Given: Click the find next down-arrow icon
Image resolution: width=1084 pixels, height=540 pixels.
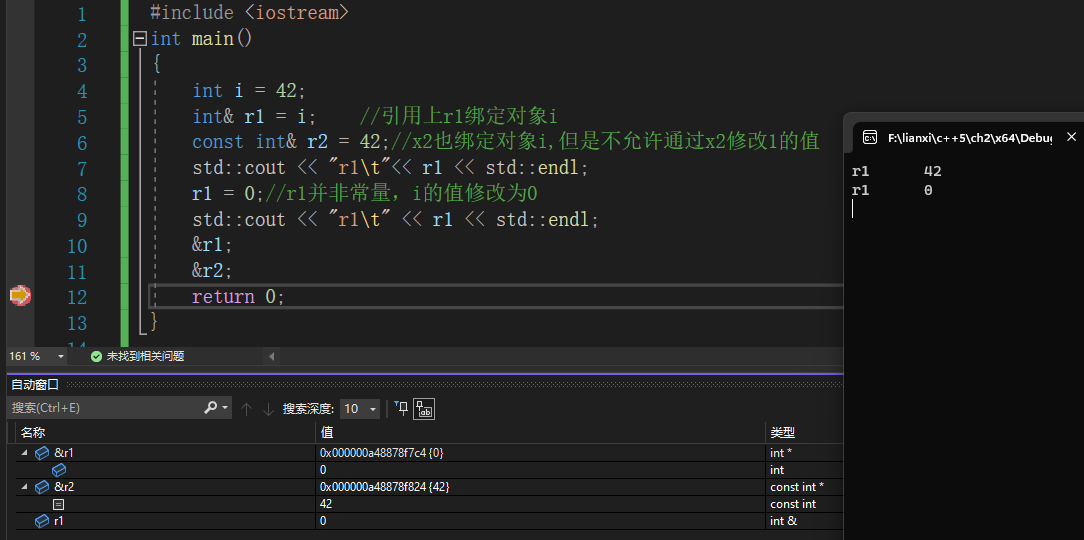Looking at the screenshot, I should pos(268,409).
